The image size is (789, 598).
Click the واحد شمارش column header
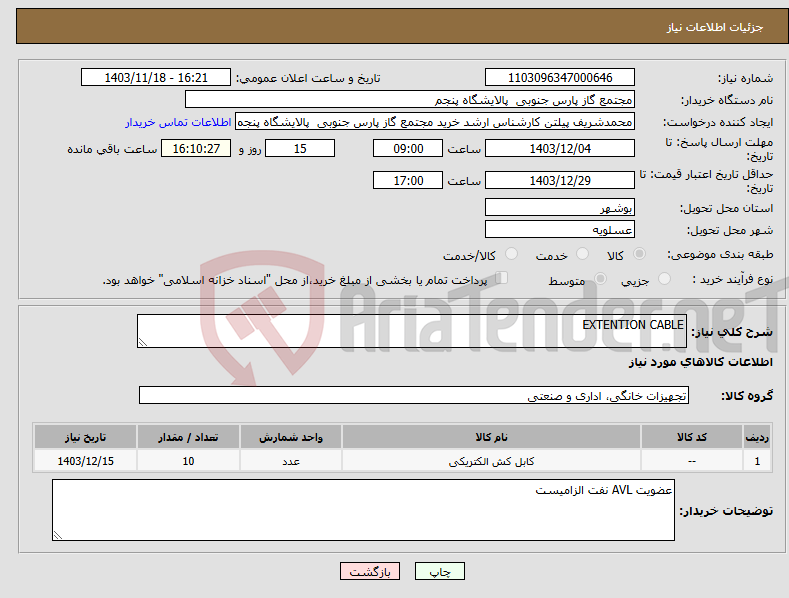[x=291, y=437]
